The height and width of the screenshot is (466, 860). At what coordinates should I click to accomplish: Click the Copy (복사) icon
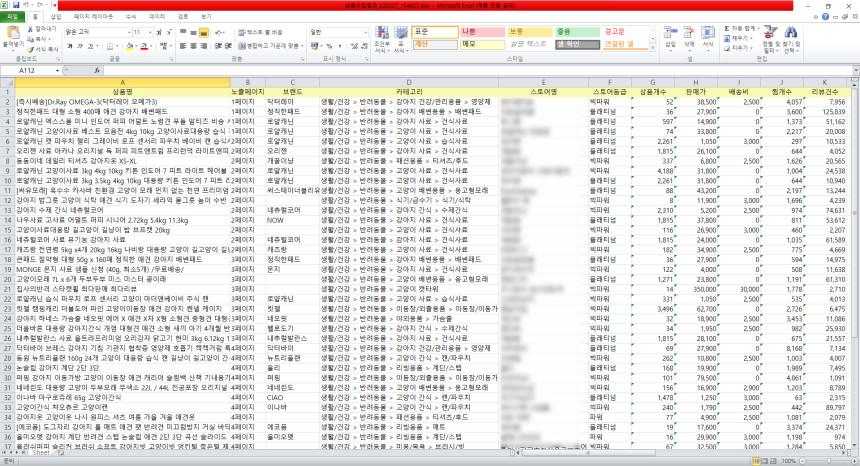[30, 39]
